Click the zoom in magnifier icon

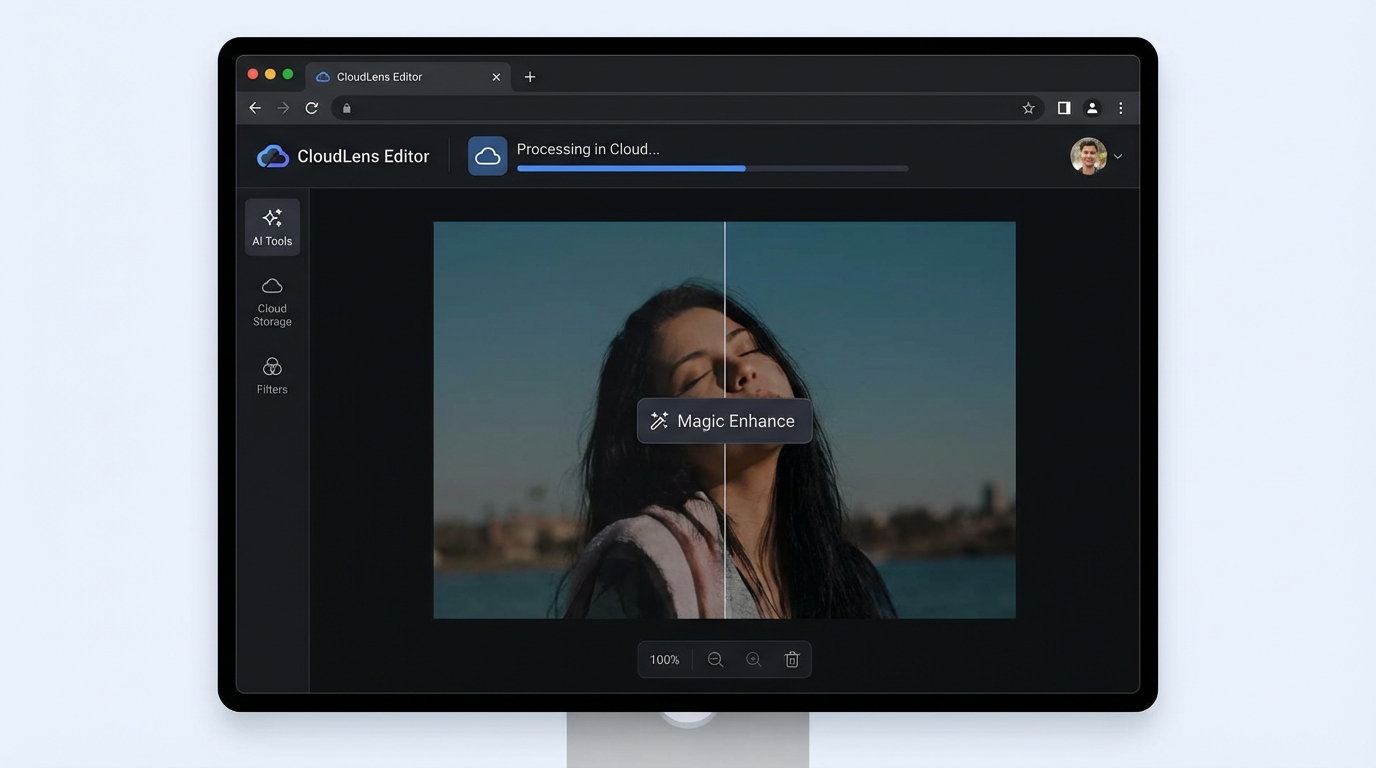click(754, 660)
